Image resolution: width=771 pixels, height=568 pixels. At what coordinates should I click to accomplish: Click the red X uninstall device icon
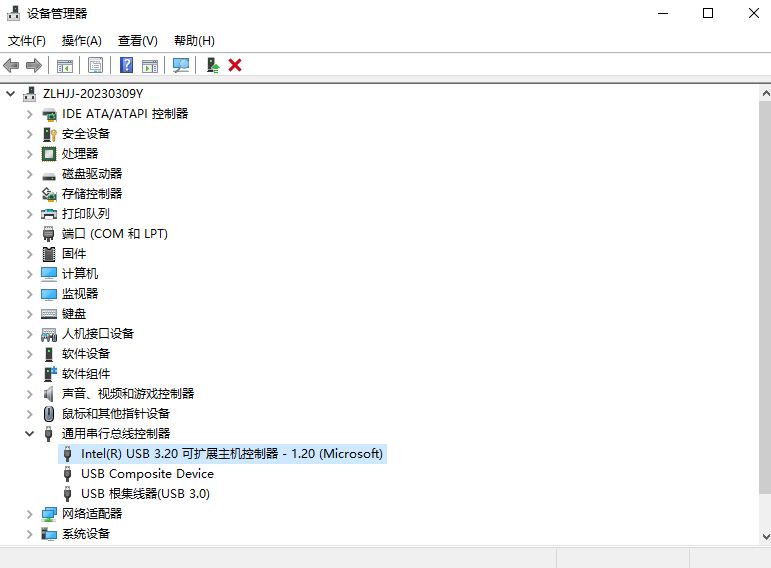(235, 65)
